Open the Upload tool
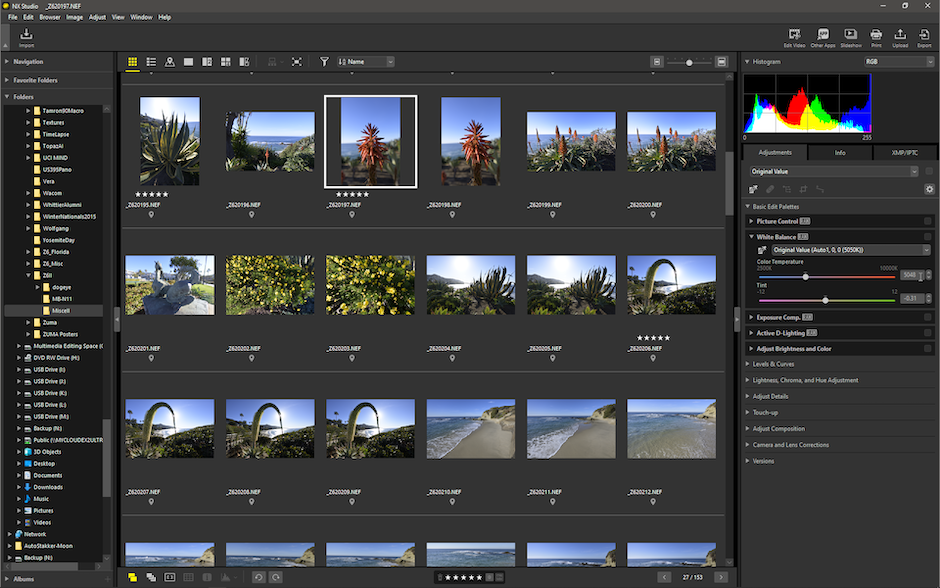 [900, 37]
